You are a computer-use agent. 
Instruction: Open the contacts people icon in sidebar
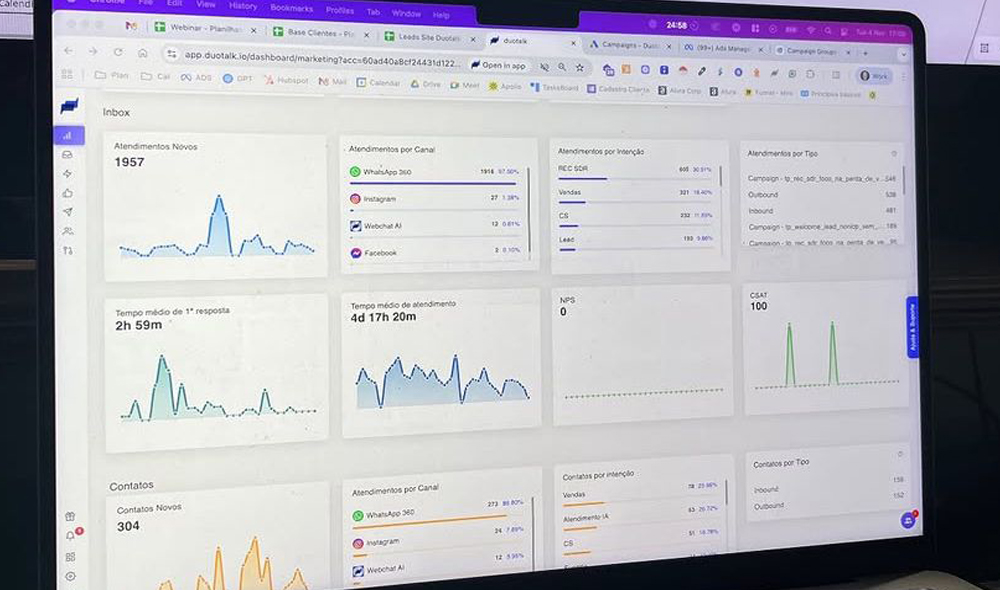[x=68, y=231]
